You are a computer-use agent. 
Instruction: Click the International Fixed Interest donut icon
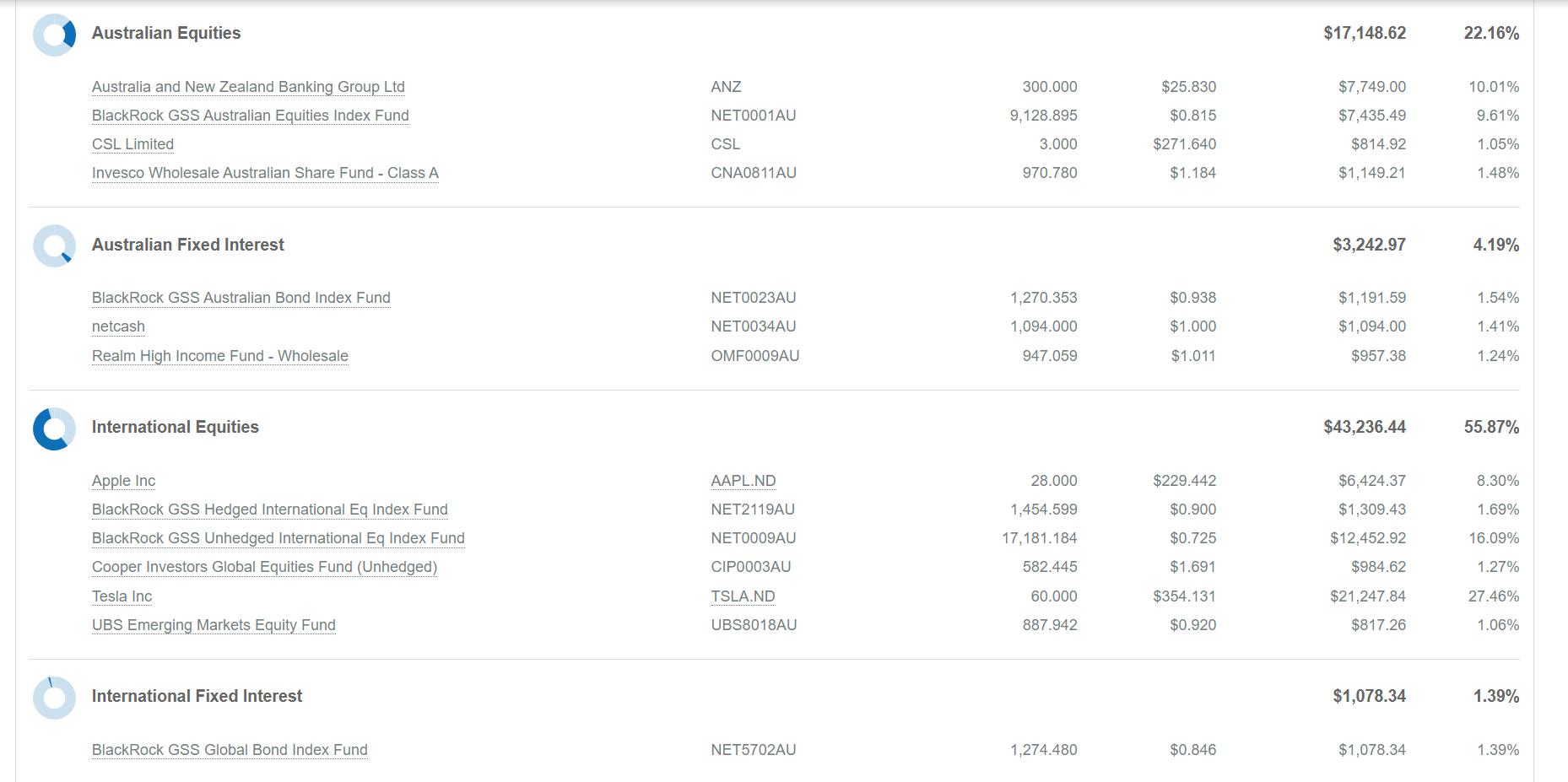(54, 698)
